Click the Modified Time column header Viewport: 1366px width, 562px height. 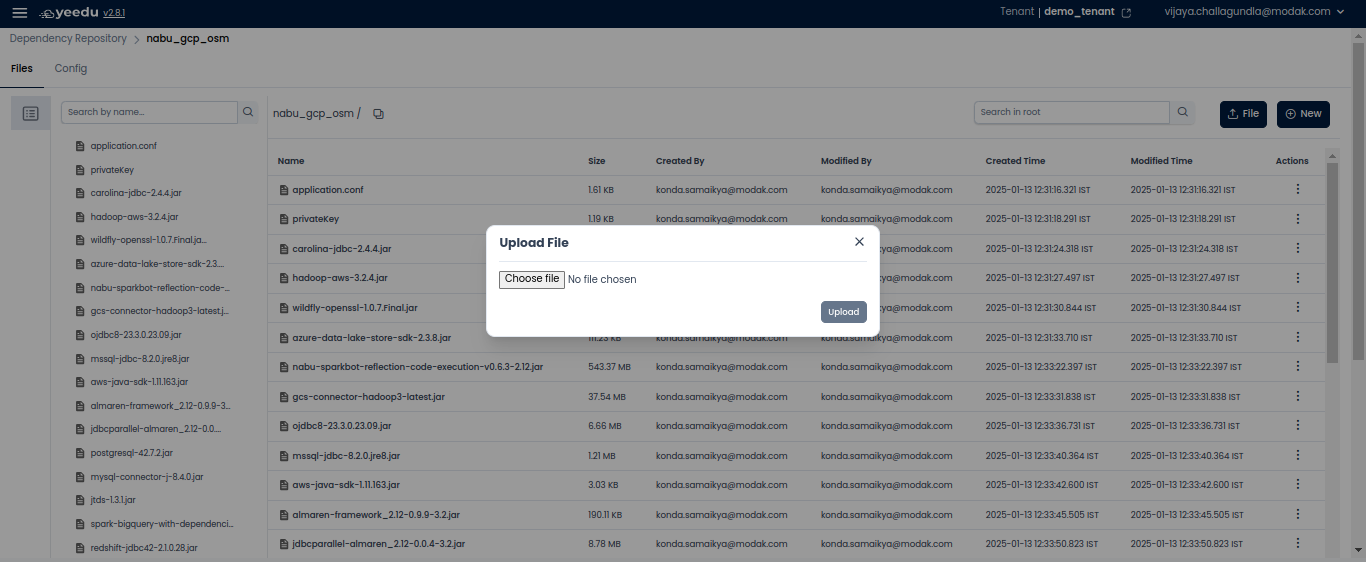[1161, 161]
